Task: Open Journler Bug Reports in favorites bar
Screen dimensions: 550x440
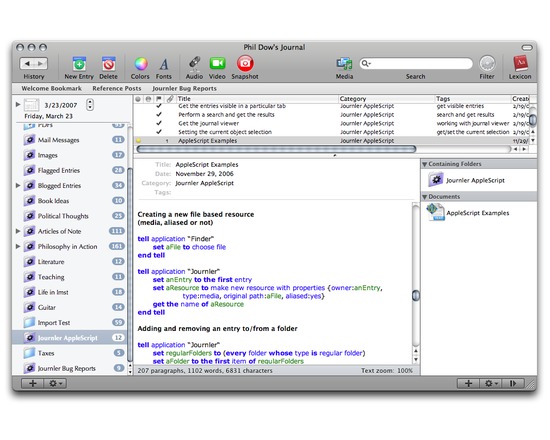Action: (x=184, y=88)
